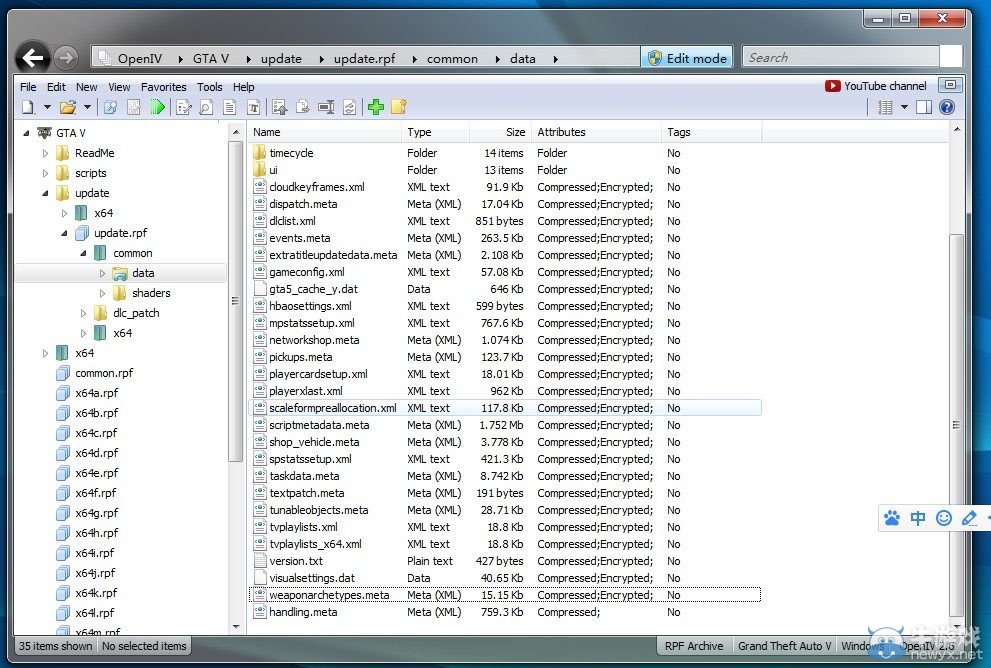Click the green plus Add file icon
Viewport: 991px width, 668px height.
click(376, 107)
